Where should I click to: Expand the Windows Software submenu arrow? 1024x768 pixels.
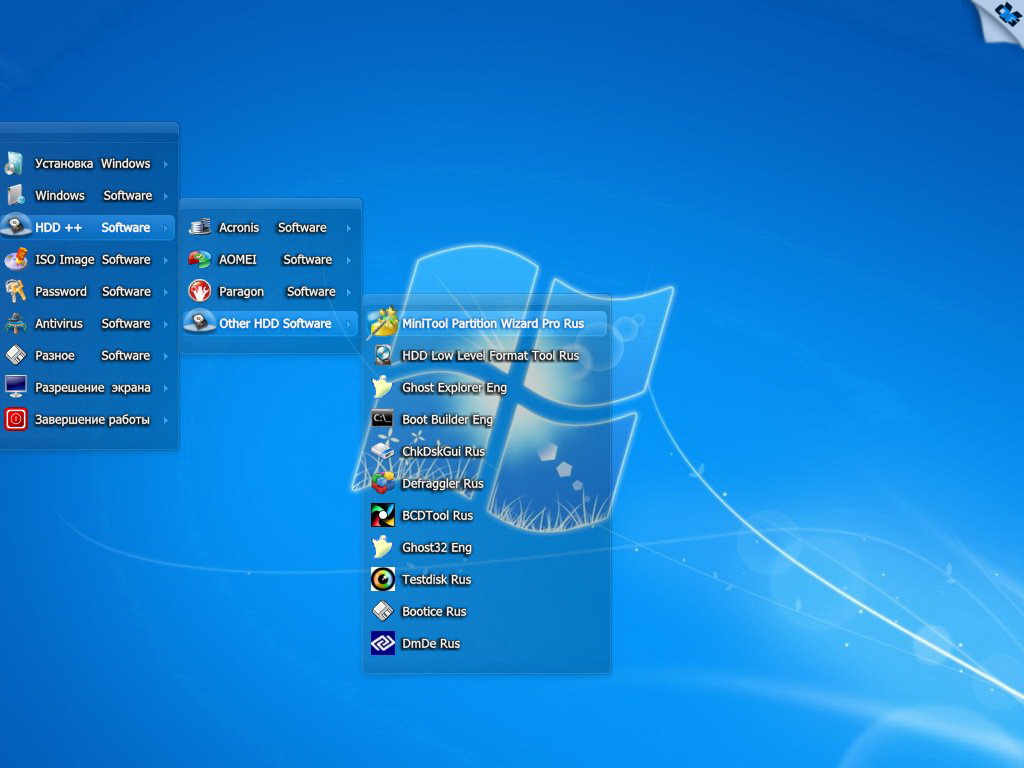[x=166, y=196]
